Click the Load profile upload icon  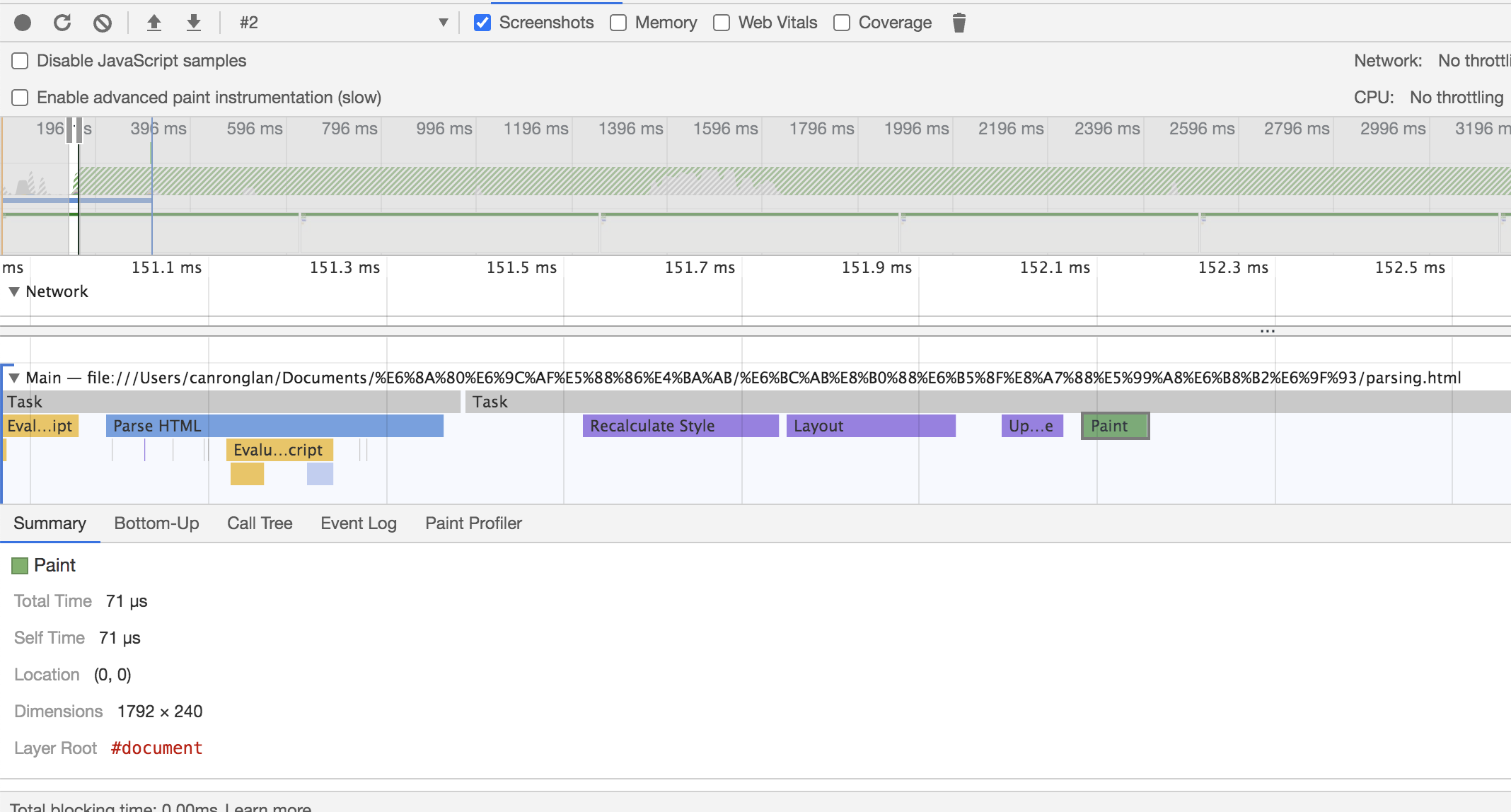click(x=154, y=23)
